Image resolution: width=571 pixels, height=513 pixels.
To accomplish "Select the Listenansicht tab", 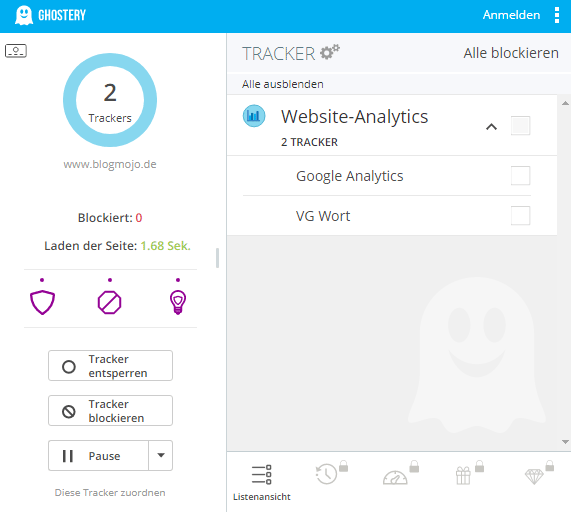I will [261, 482].
